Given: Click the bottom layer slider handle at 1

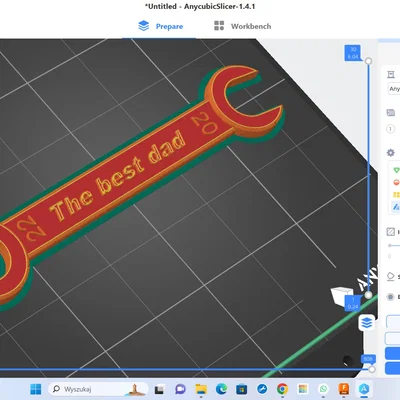Looking at the screenshot, I should [x=368, y=295].
